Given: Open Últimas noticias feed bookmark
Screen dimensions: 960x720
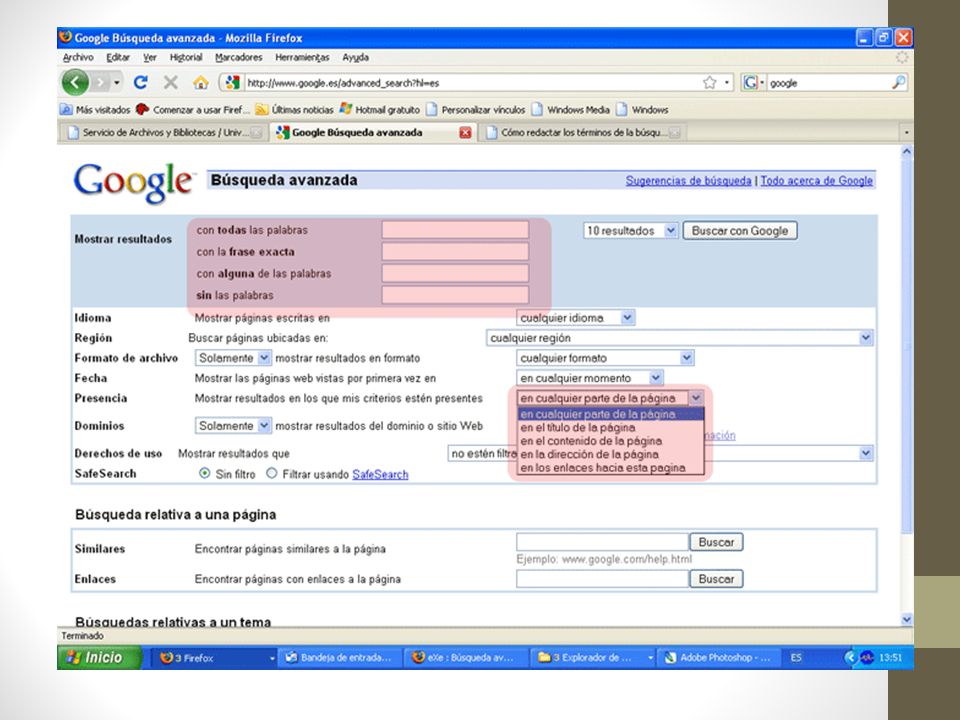Looking at the screenshot, I should [294, 110].
